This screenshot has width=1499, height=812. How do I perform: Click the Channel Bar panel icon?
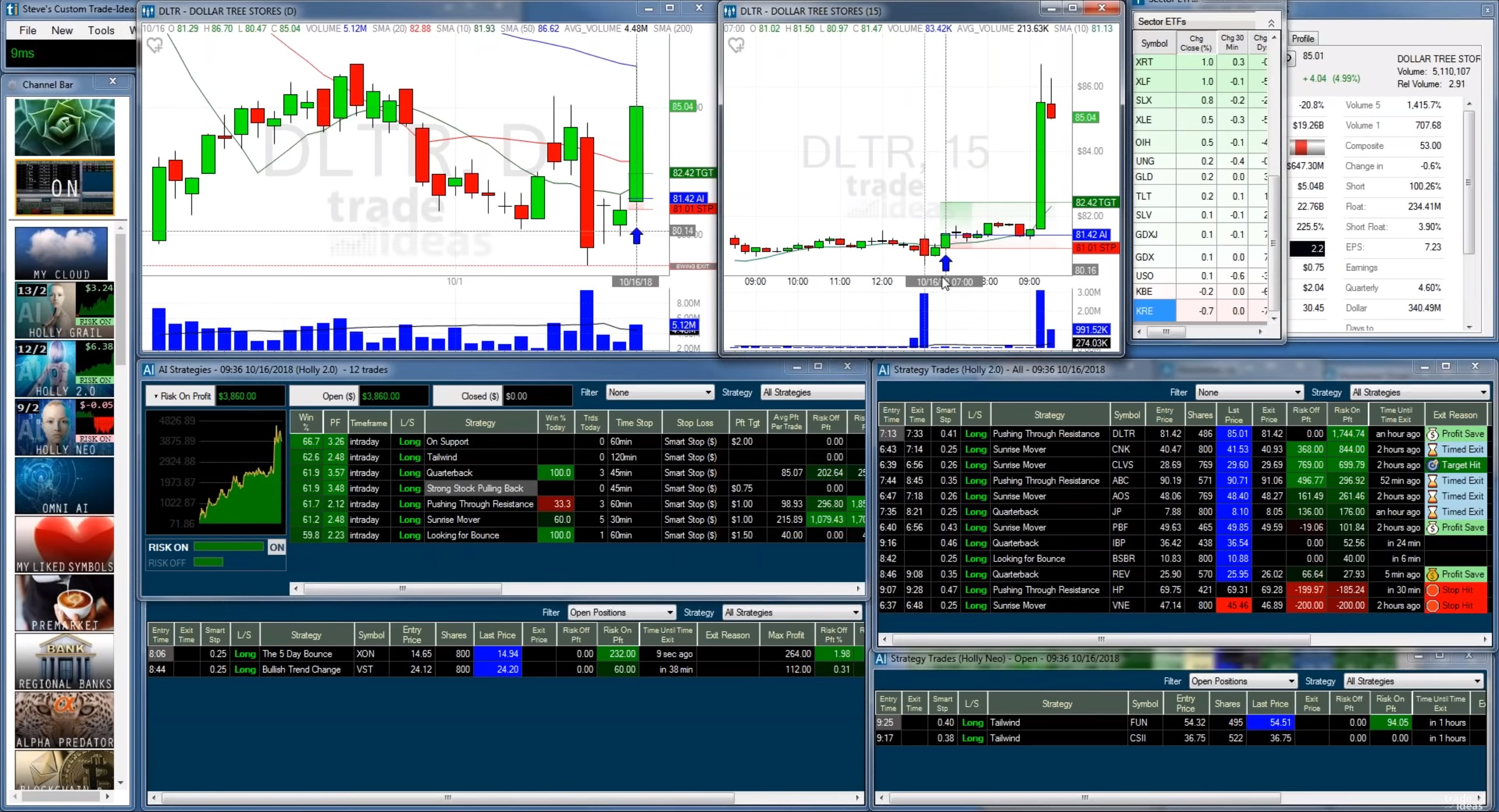pyautogui.click(x=12, y=84)
